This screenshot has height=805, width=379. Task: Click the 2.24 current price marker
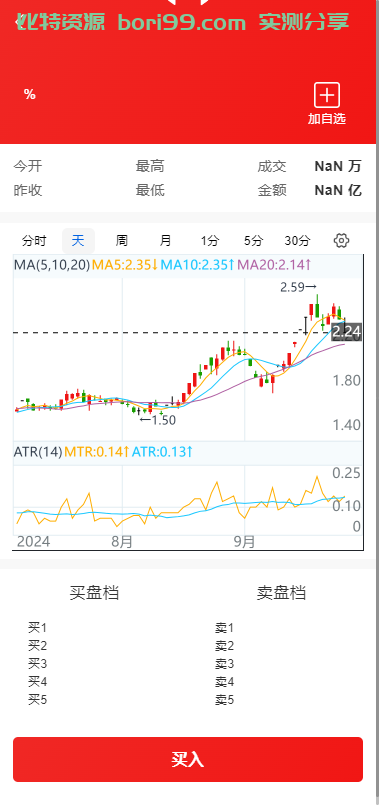[347, 332]
